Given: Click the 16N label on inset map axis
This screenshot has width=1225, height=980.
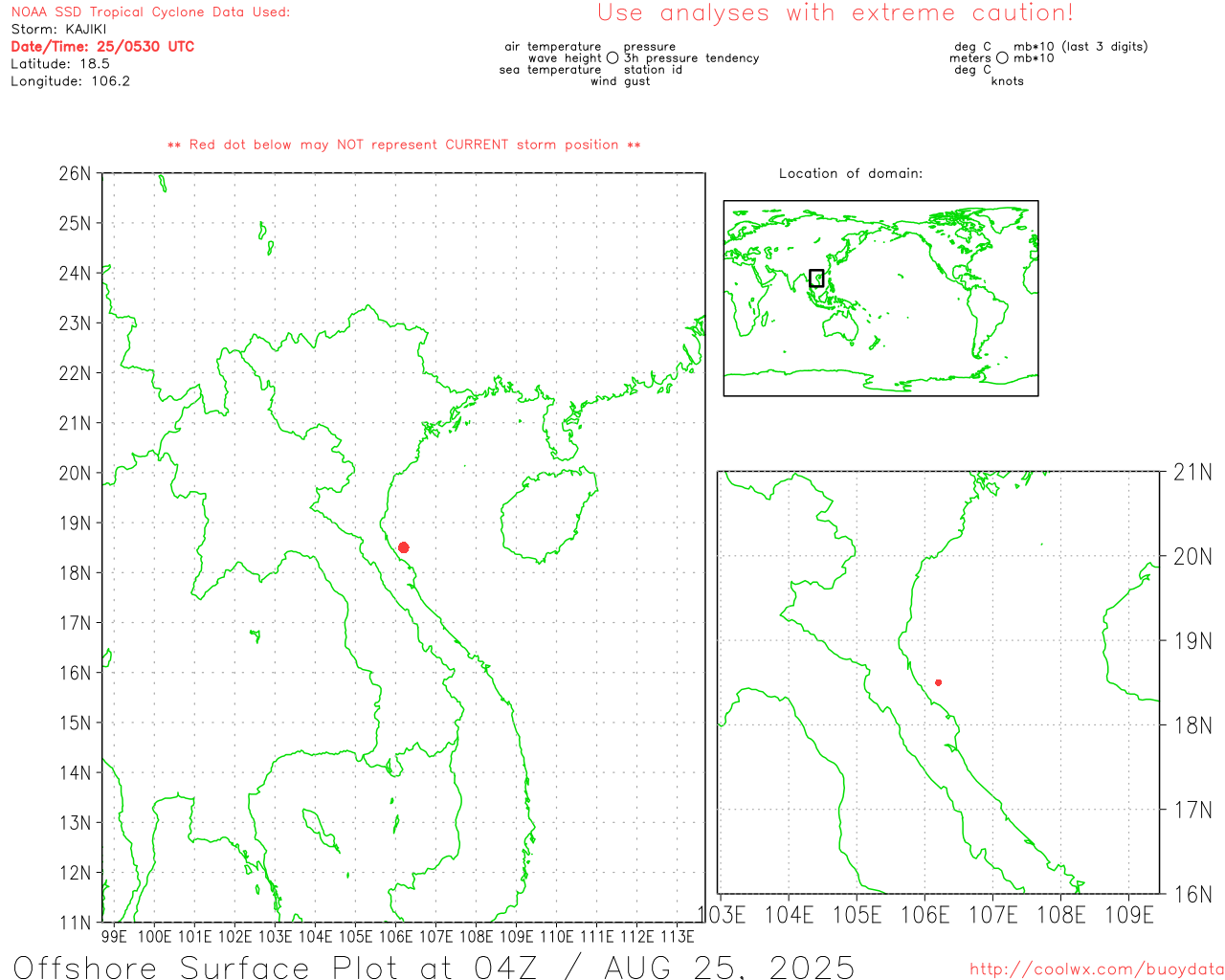Looking at the screenshot, I should 1192,895.
